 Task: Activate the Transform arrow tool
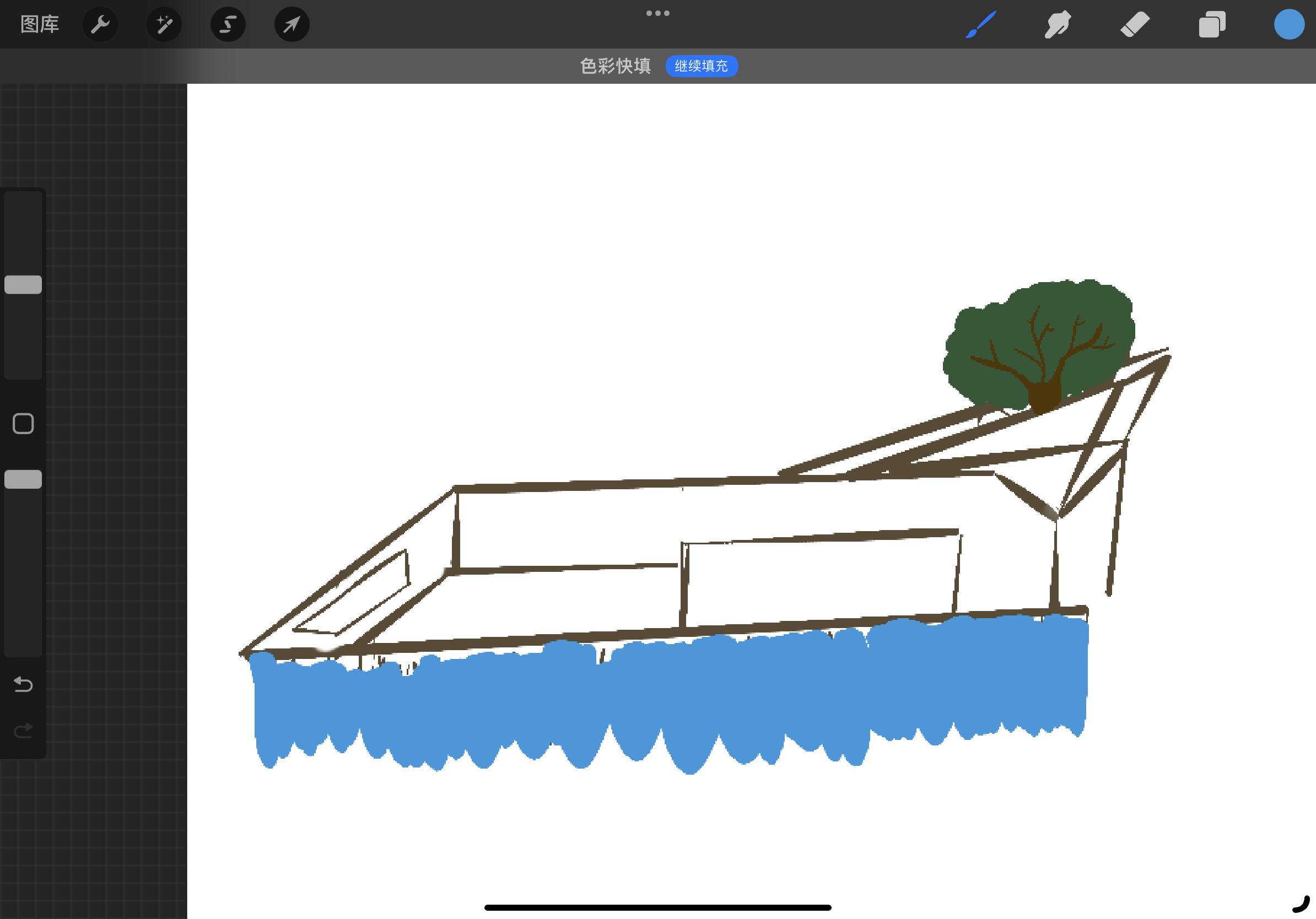[x=292, y=24]
